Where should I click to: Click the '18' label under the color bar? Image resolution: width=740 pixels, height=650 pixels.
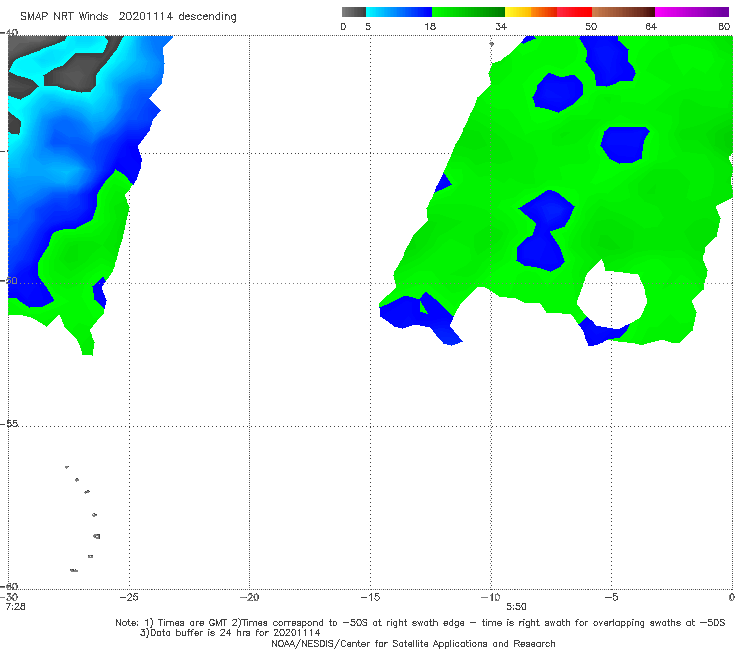tap(430, 26)
